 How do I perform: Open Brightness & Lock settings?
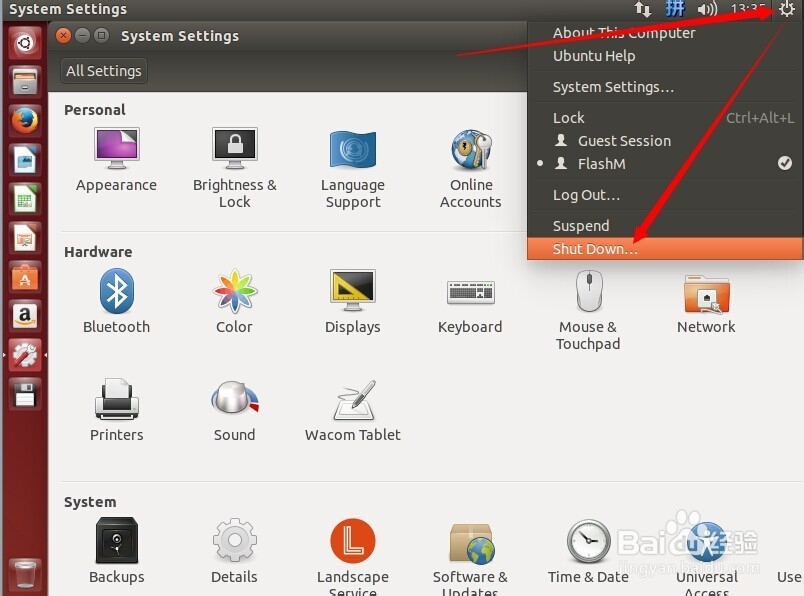click(x=235, y=168)
